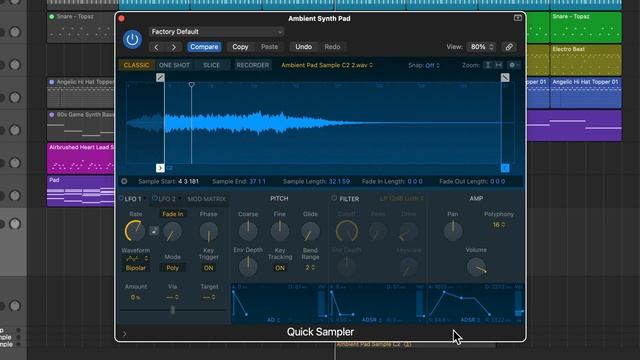Toggle Key Tracking ON button
The height and width of the screenshot is (360, 640).
pos(280,268)
